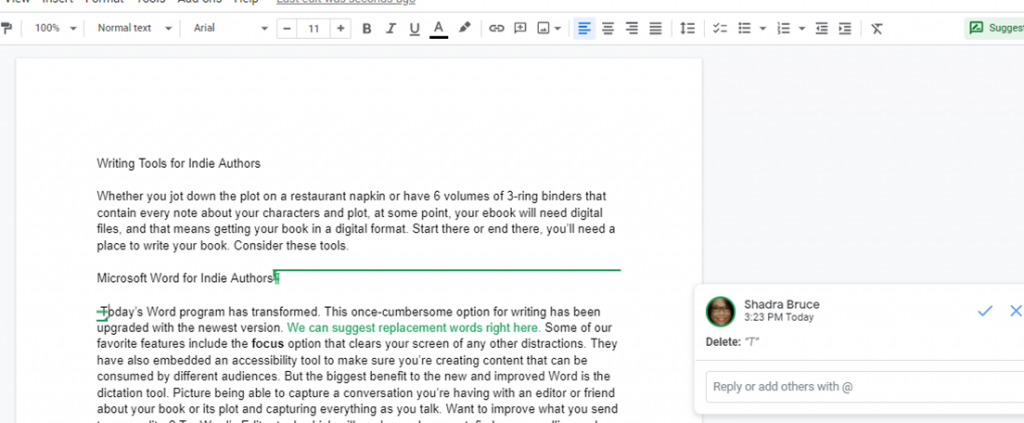Screen dimensions: 1024x423
Task: Expand the bulleted list options arrow
Action: pyautogui.click(x=763, y=28)
